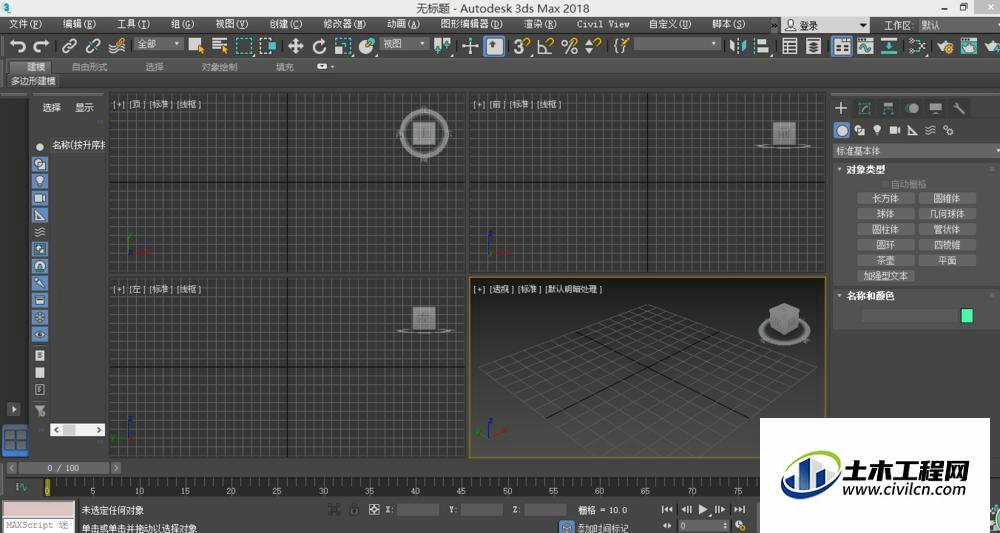The height and width of the screenshot is (533, 1000).
Task: Click the Select and Place tool
Action: [367, 46]
